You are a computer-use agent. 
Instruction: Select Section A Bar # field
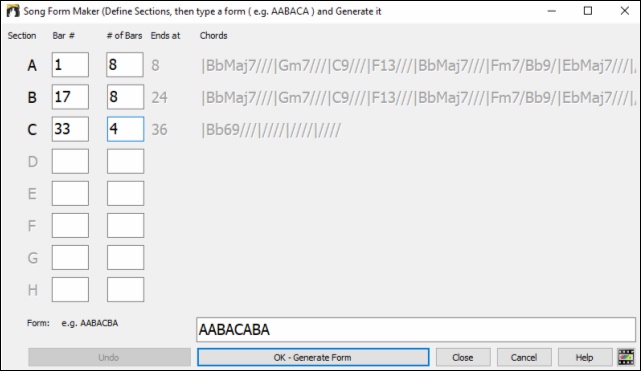coord(70,65)
